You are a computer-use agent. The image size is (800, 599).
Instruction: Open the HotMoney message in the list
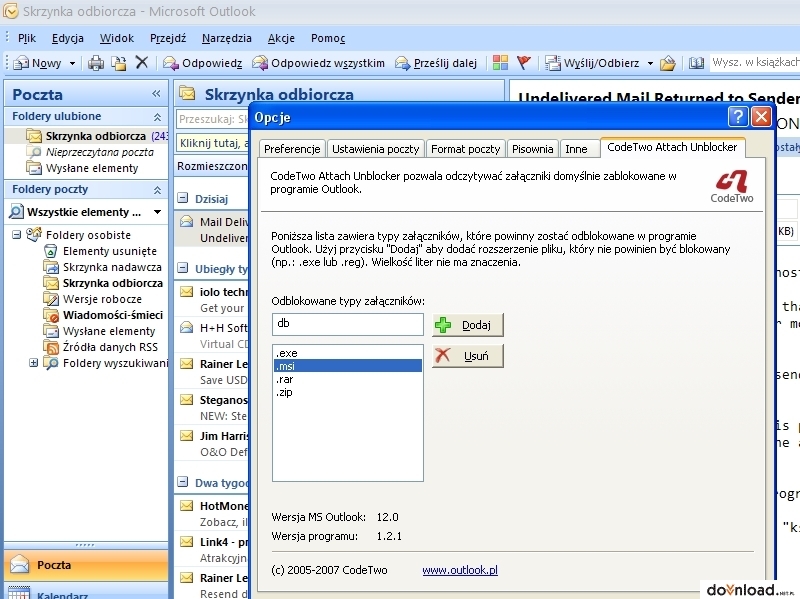[212, 514]
